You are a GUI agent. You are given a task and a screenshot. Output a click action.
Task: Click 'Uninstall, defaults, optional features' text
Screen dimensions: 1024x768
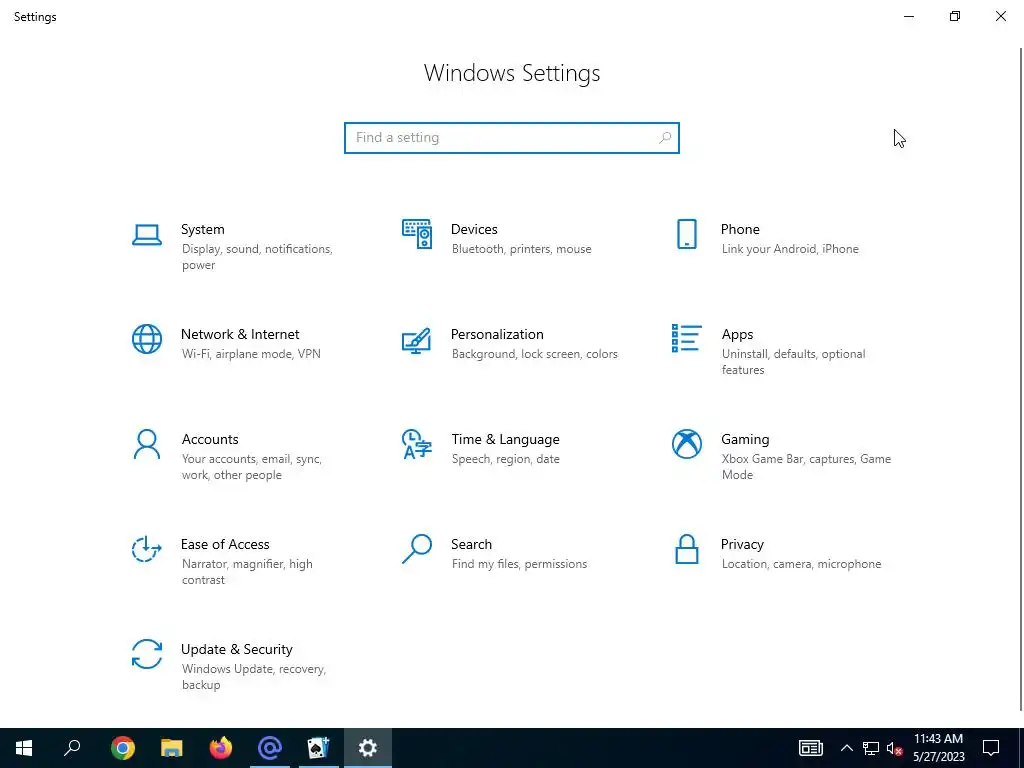[793, 362]
